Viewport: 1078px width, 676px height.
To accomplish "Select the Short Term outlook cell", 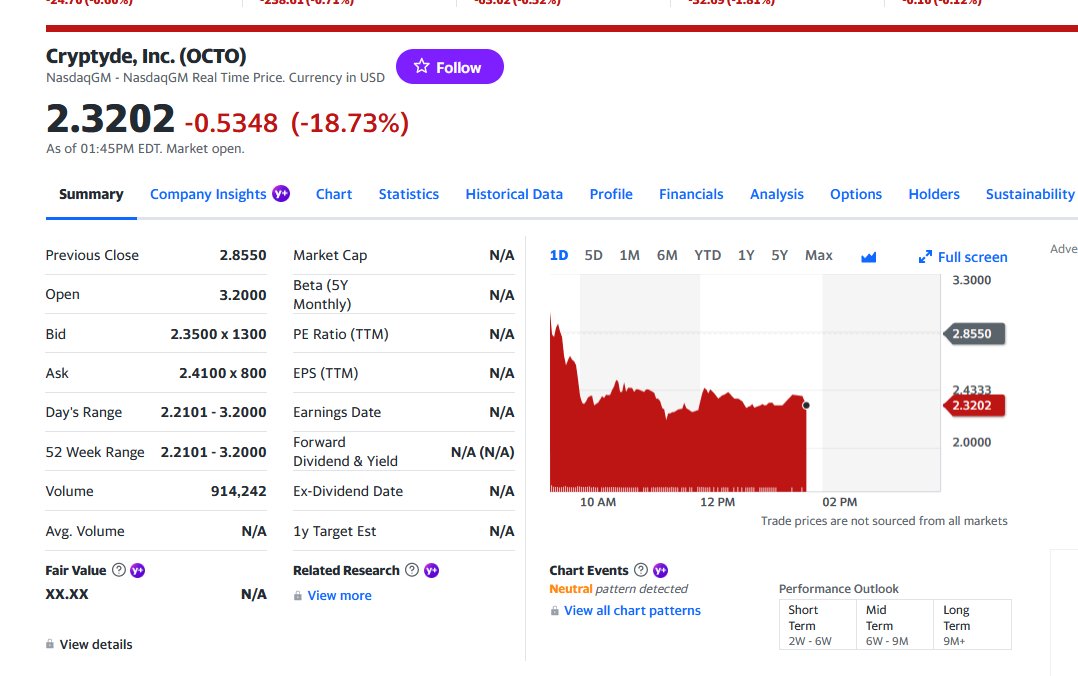I will [x=818, y=624].
